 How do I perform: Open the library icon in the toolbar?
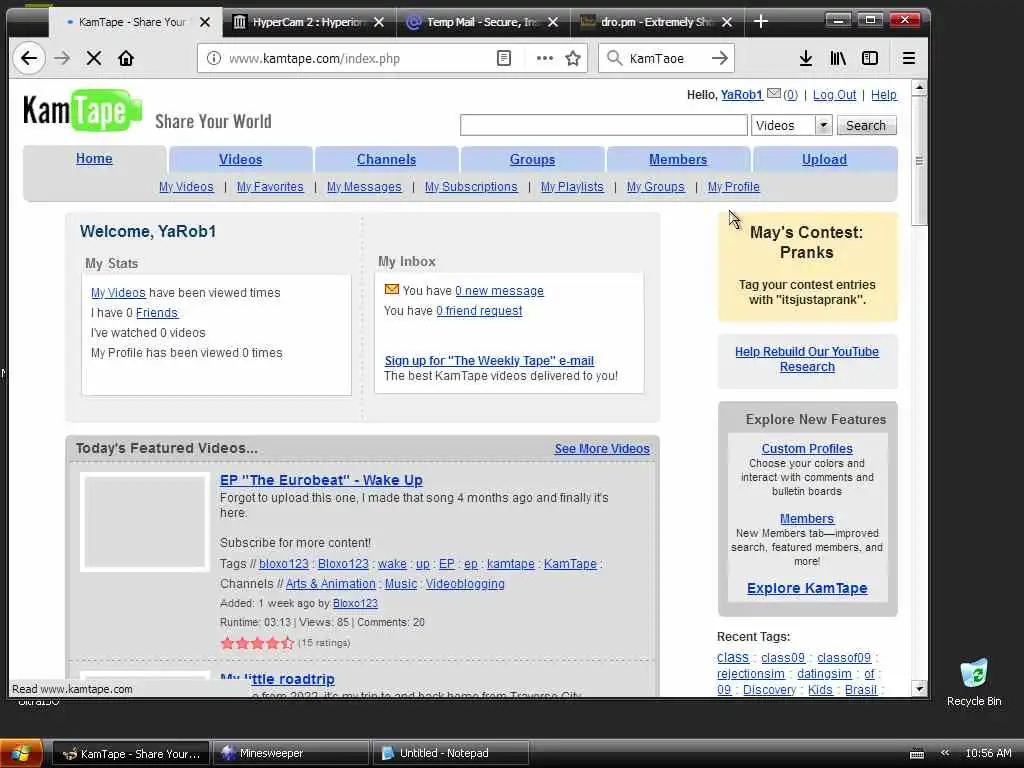838,58
